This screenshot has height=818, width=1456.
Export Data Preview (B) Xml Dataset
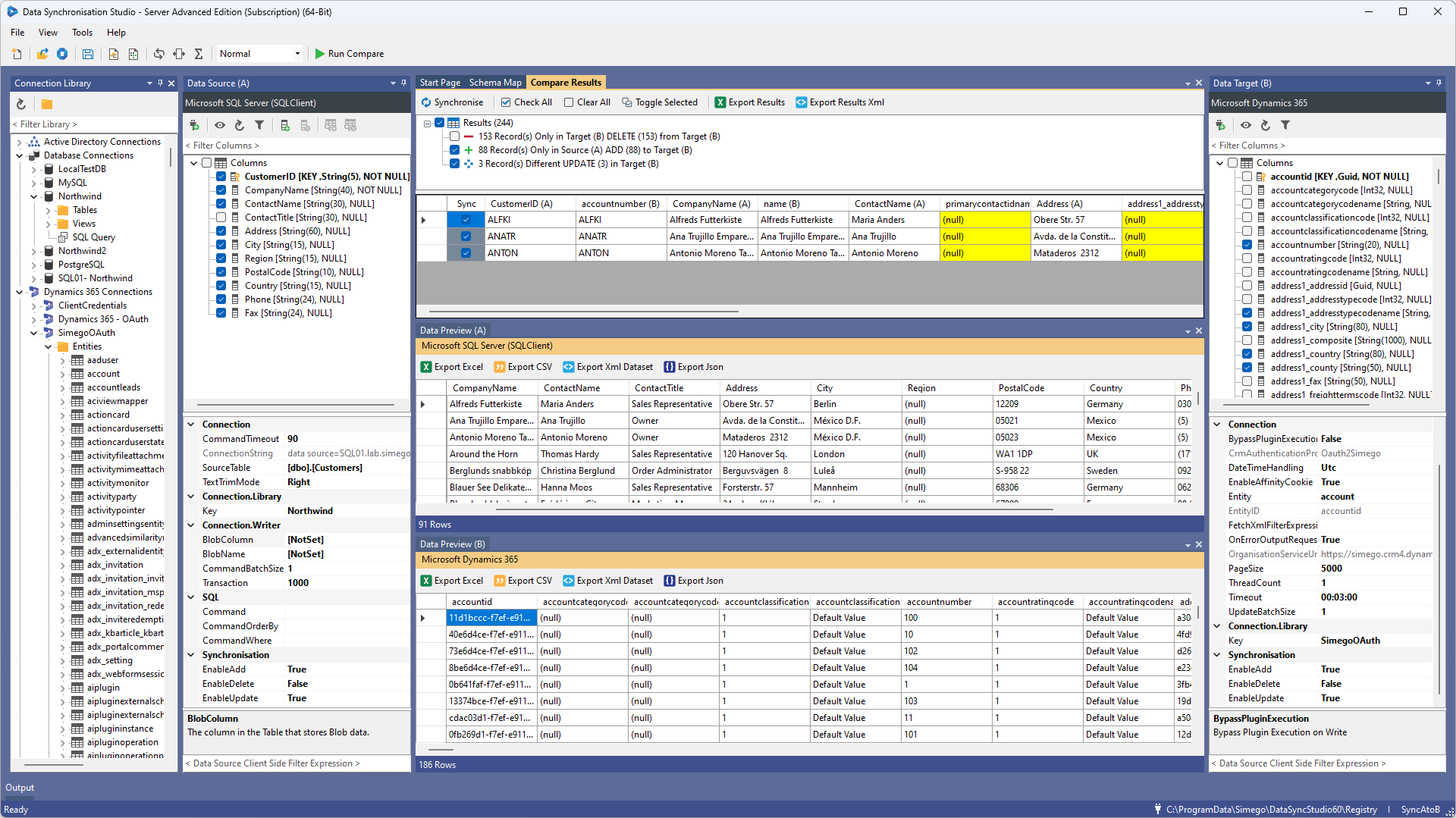[608, 581]
